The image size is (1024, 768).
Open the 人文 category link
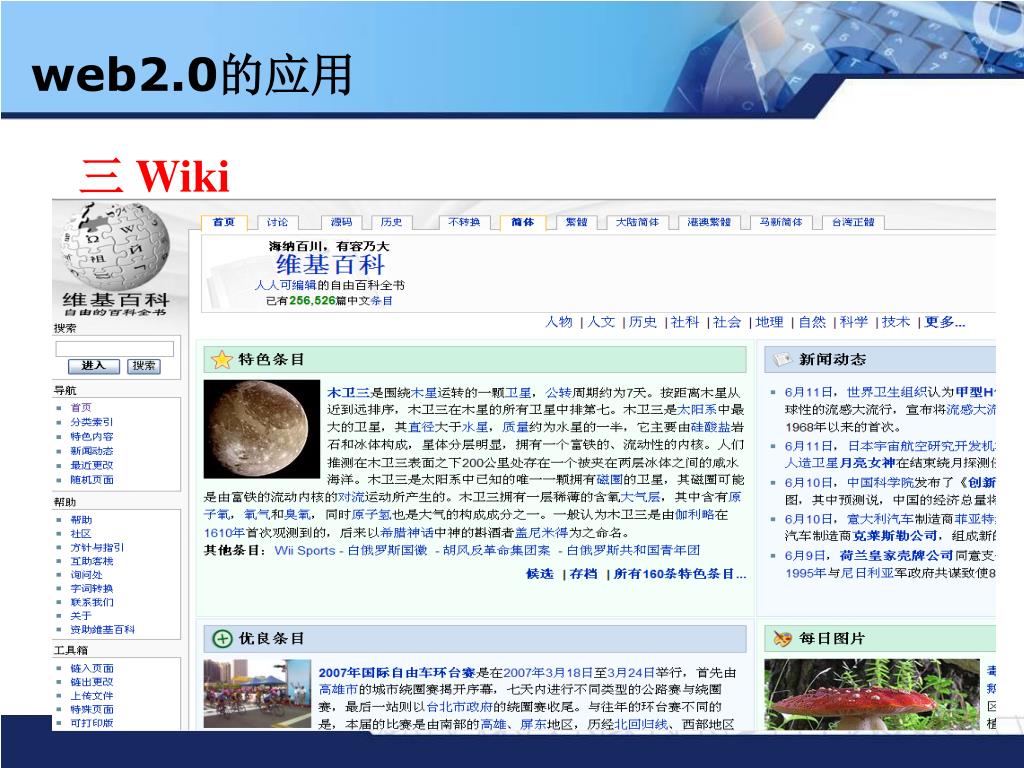pyautogui.click(x=601, y=322)
